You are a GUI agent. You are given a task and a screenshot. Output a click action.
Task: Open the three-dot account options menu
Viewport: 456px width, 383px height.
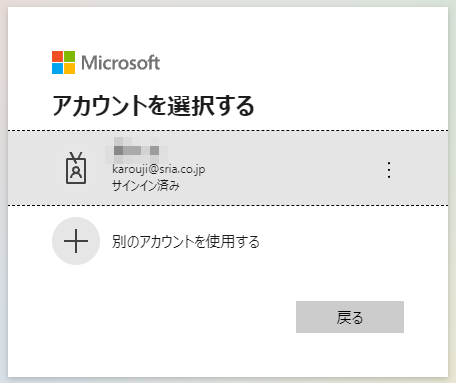(389, 170)
